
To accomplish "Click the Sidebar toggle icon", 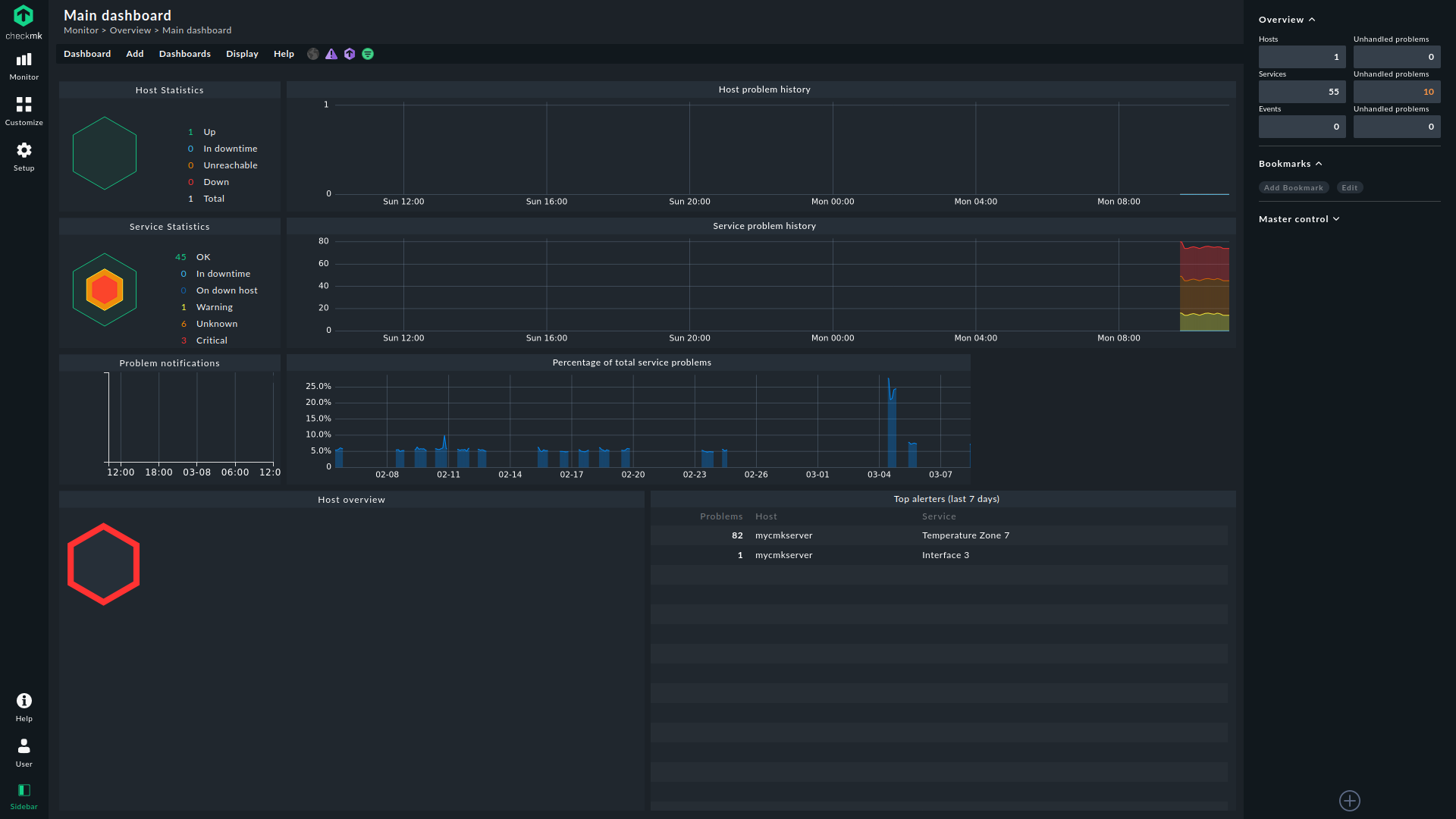I will point(23,790).
